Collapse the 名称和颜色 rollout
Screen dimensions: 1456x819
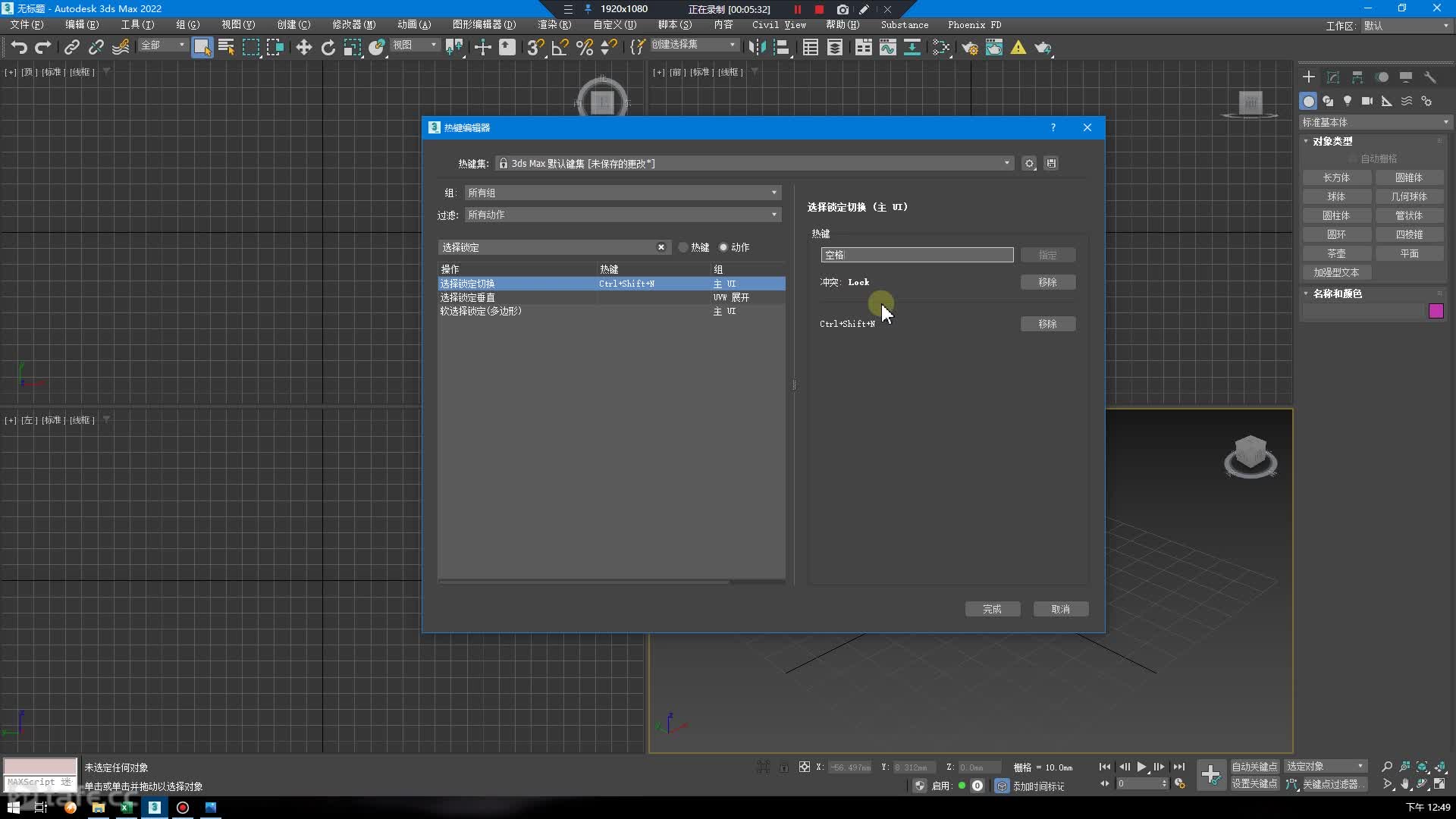(1336, 293)
